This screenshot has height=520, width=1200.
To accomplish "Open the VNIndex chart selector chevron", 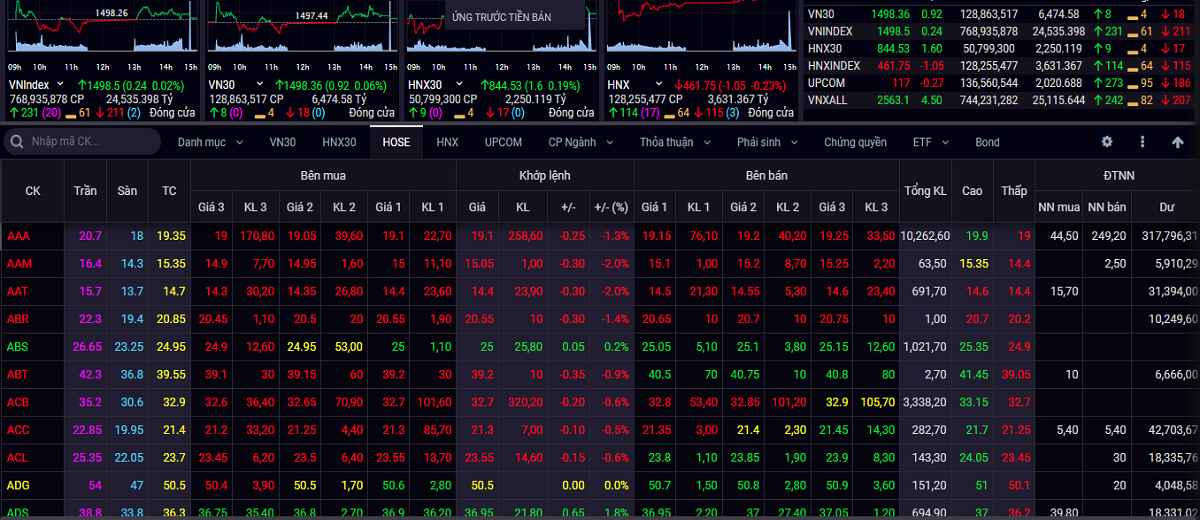I will point(61,85).
